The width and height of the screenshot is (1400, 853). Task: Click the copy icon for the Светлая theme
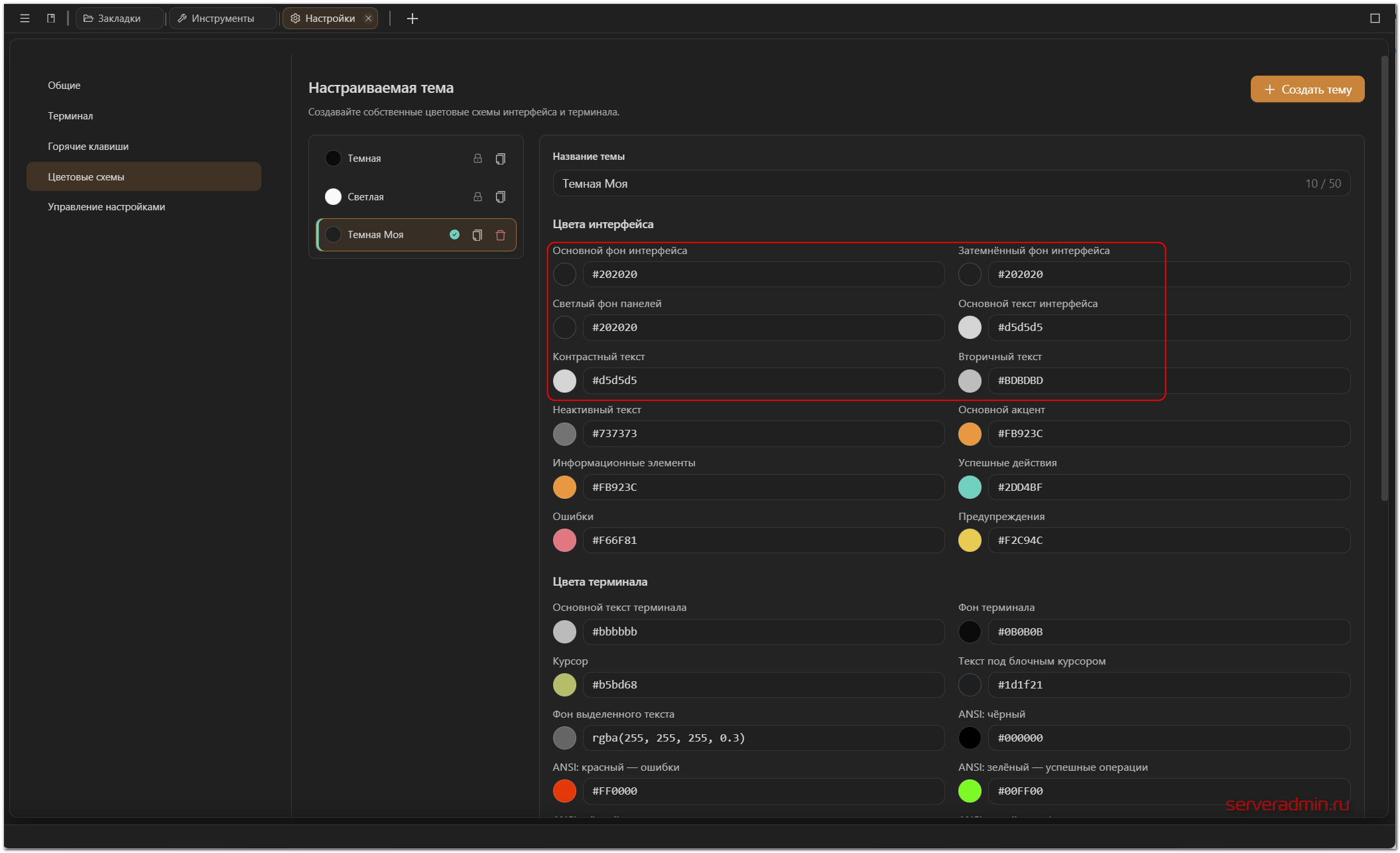pyautogui.click(x=501, y=197)
